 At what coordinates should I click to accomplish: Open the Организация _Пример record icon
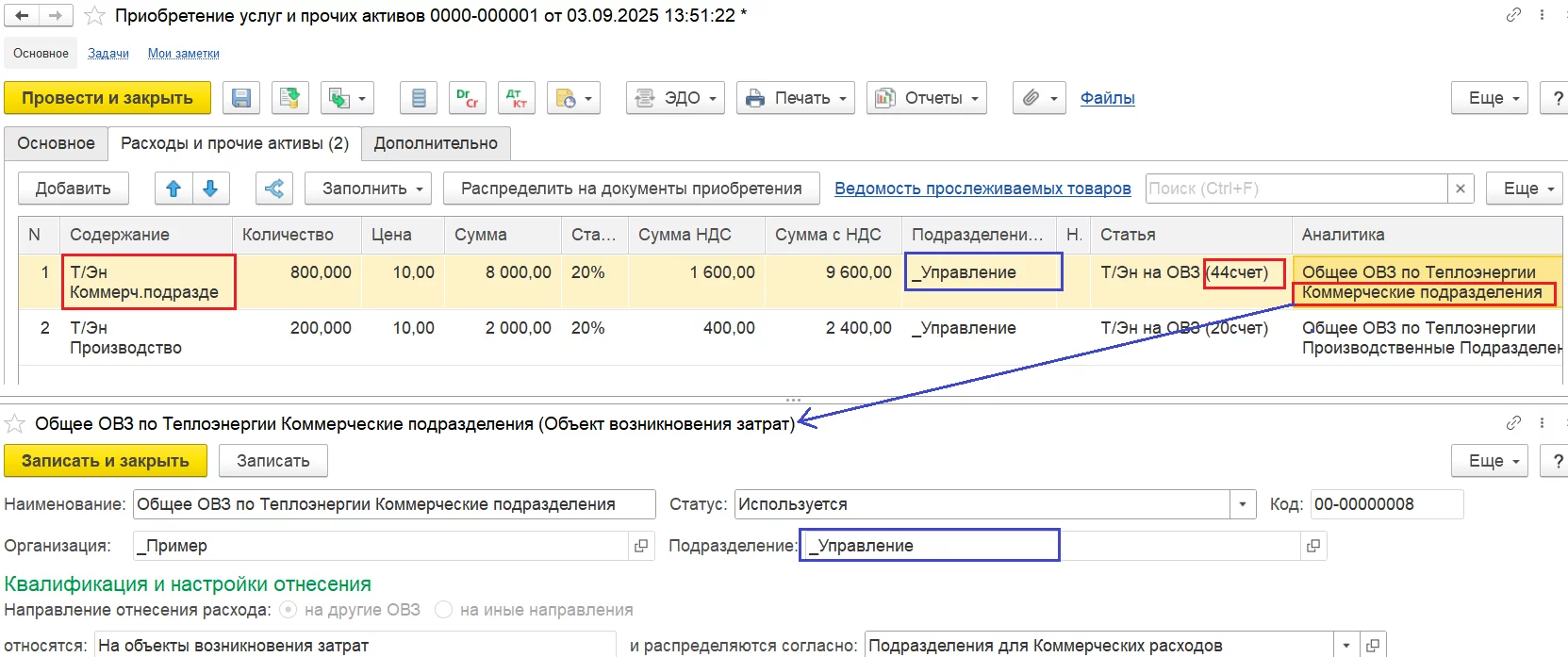coord(641,546)
